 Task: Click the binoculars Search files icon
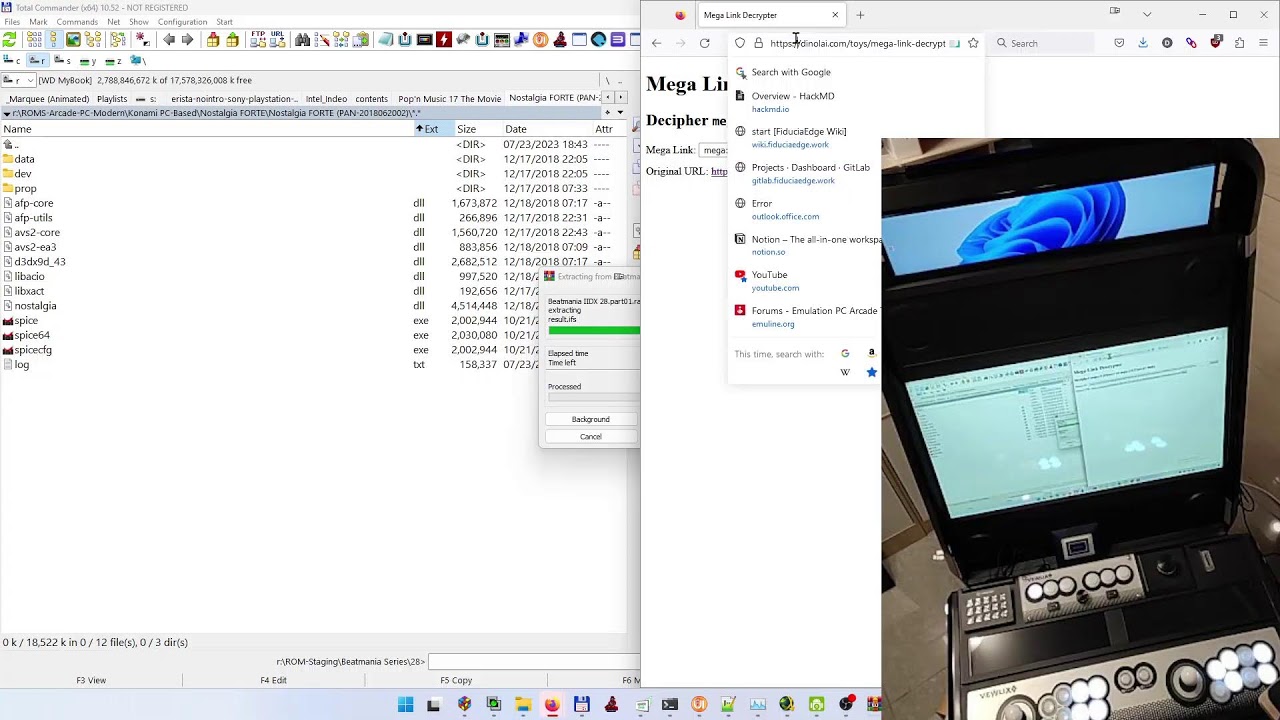[302, 40]
